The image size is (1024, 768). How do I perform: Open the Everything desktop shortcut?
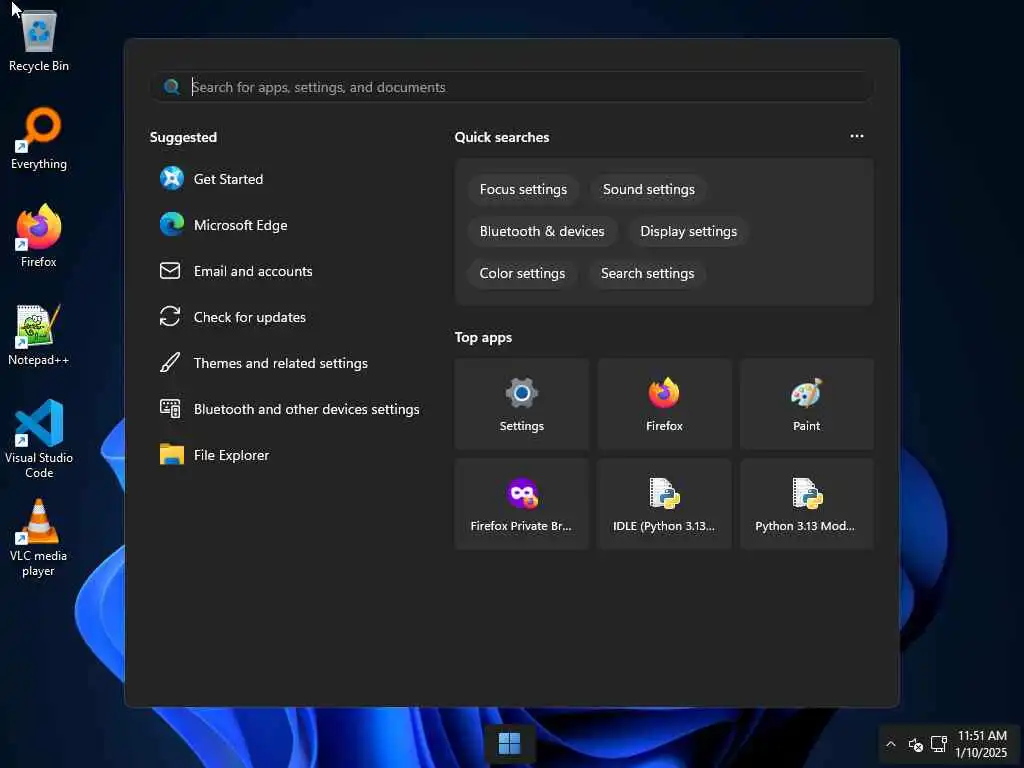pos(39,138)
